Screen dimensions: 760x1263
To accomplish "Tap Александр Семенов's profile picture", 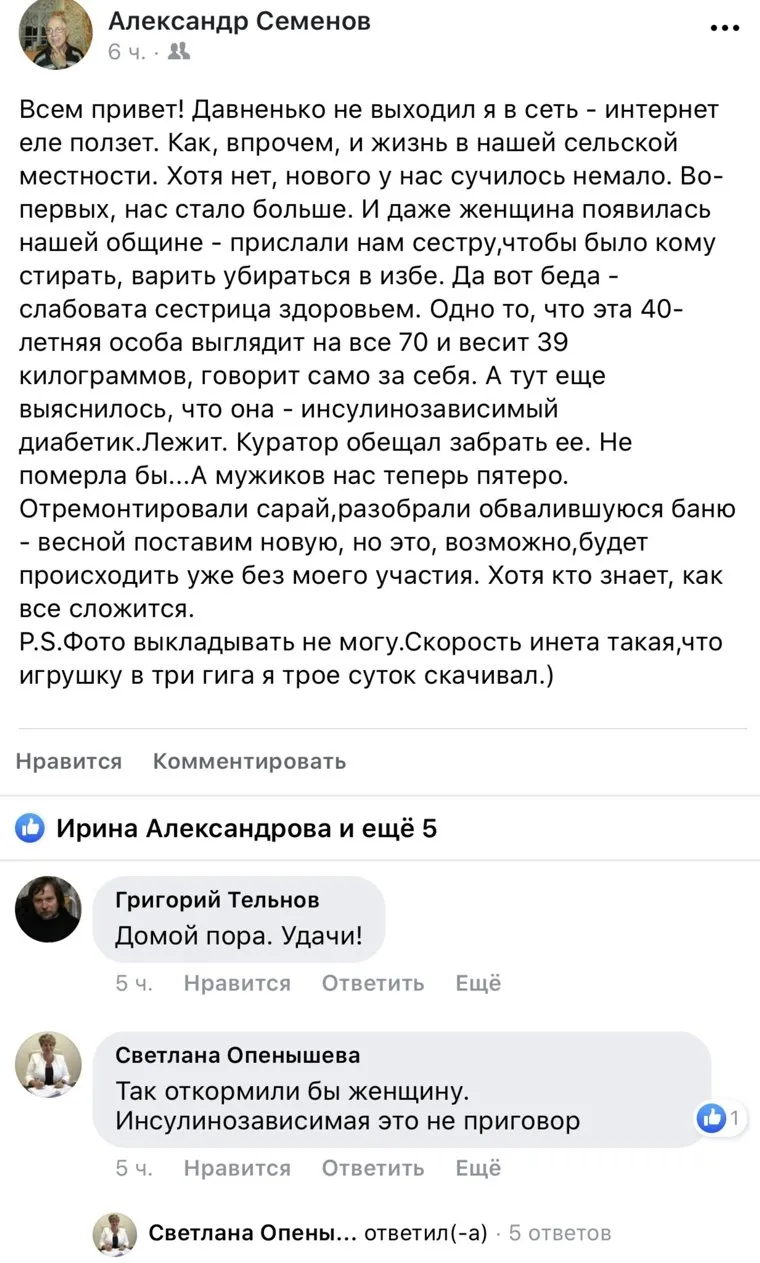I will click(x=55, y=34).
